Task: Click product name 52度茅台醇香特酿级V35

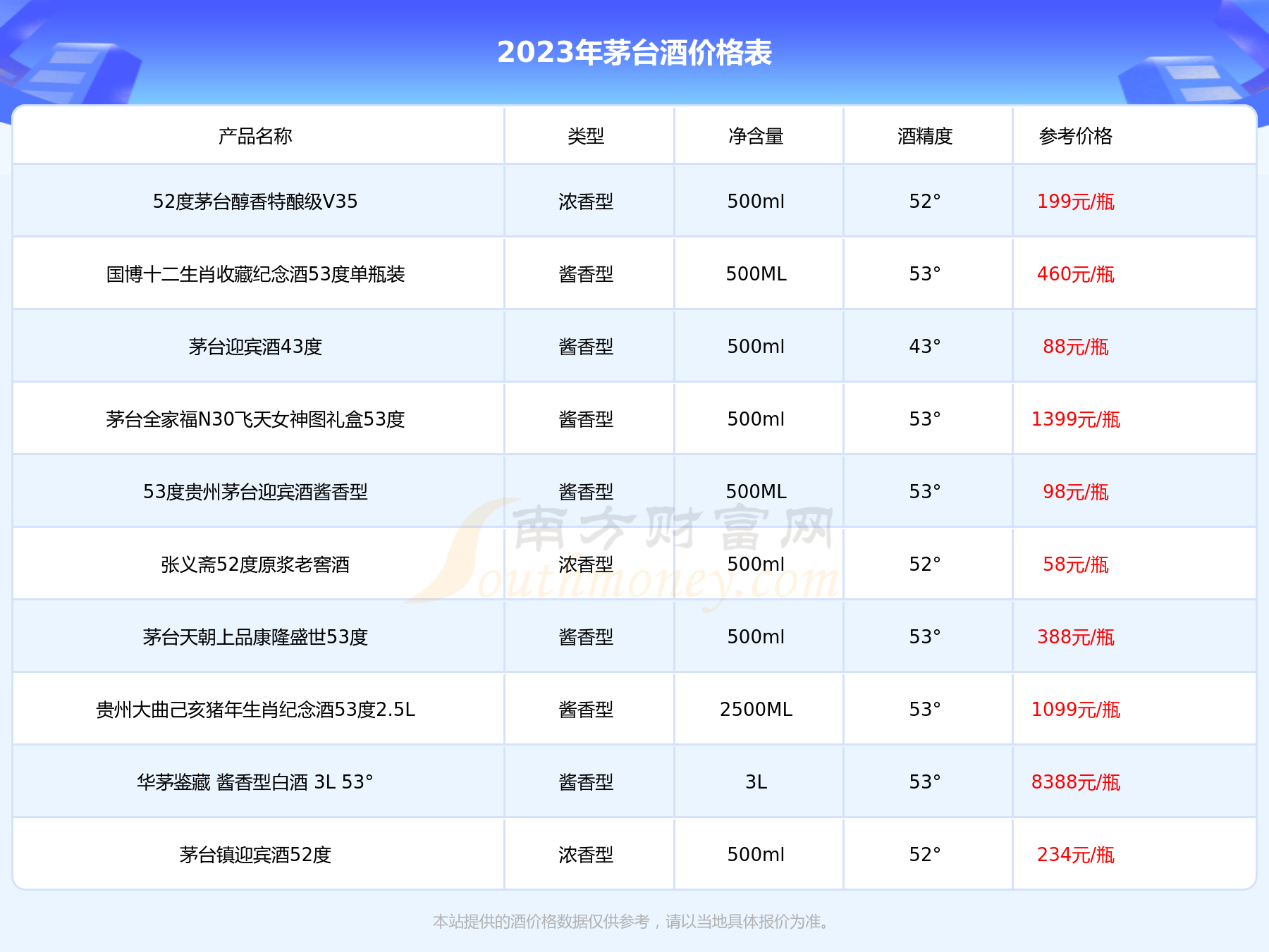Action: (x=255, y=202)
